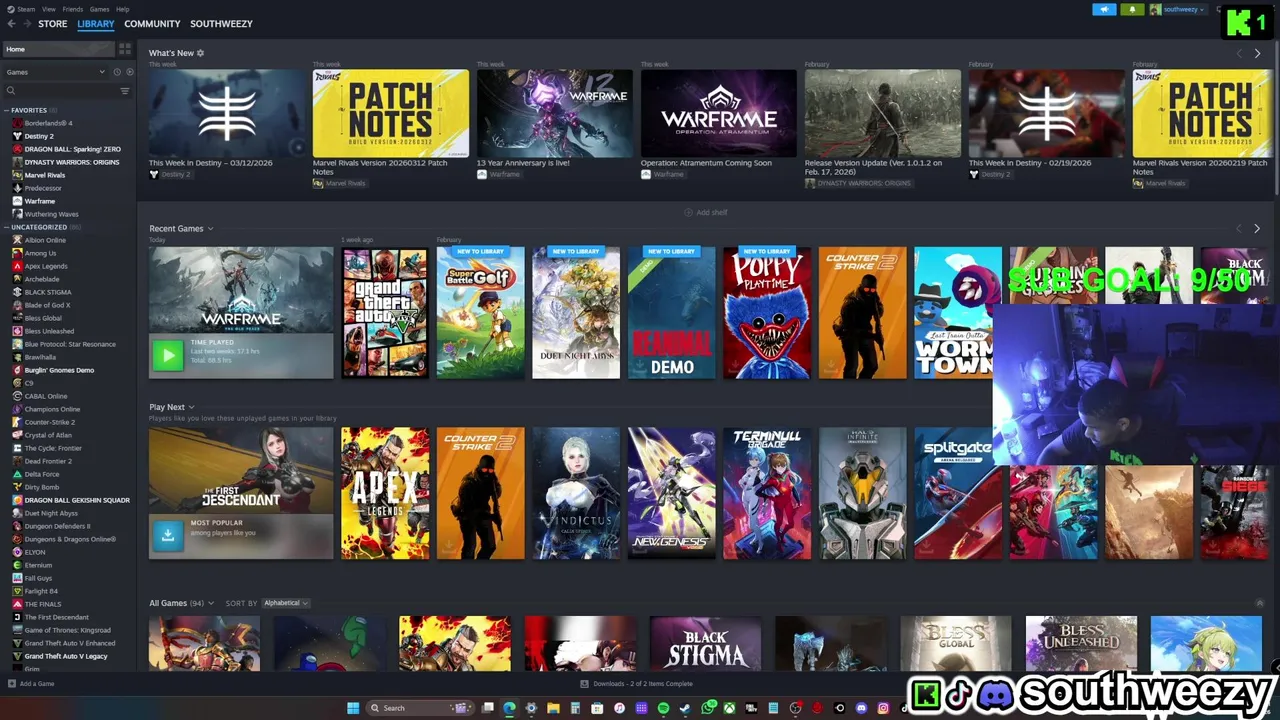Open the Windows Start menu
This screenshot has height=720, width=1280.
353,708
